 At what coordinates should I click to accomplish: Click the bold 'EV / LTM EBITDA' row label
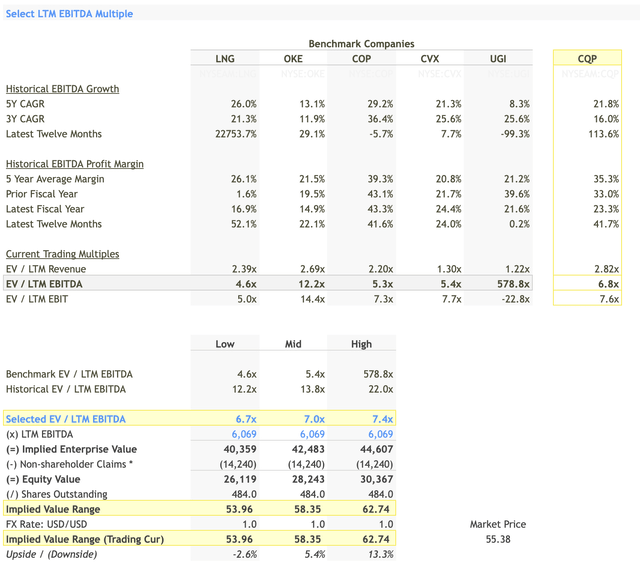(44, 284)
